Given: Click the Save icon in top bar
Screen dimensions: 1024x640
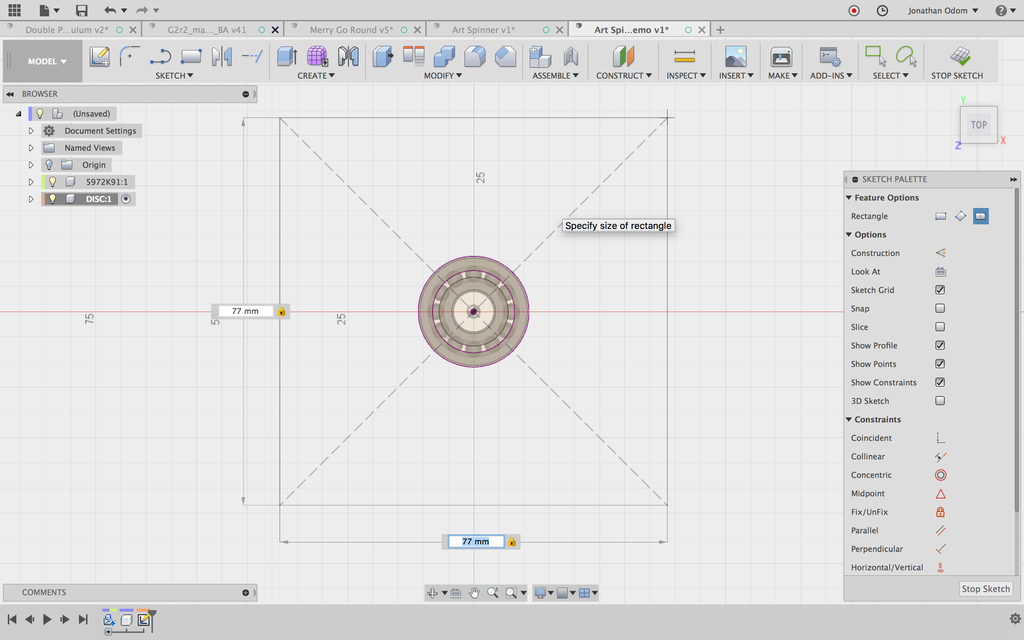Looking at the screenshot, I should (x=82, y=10).
